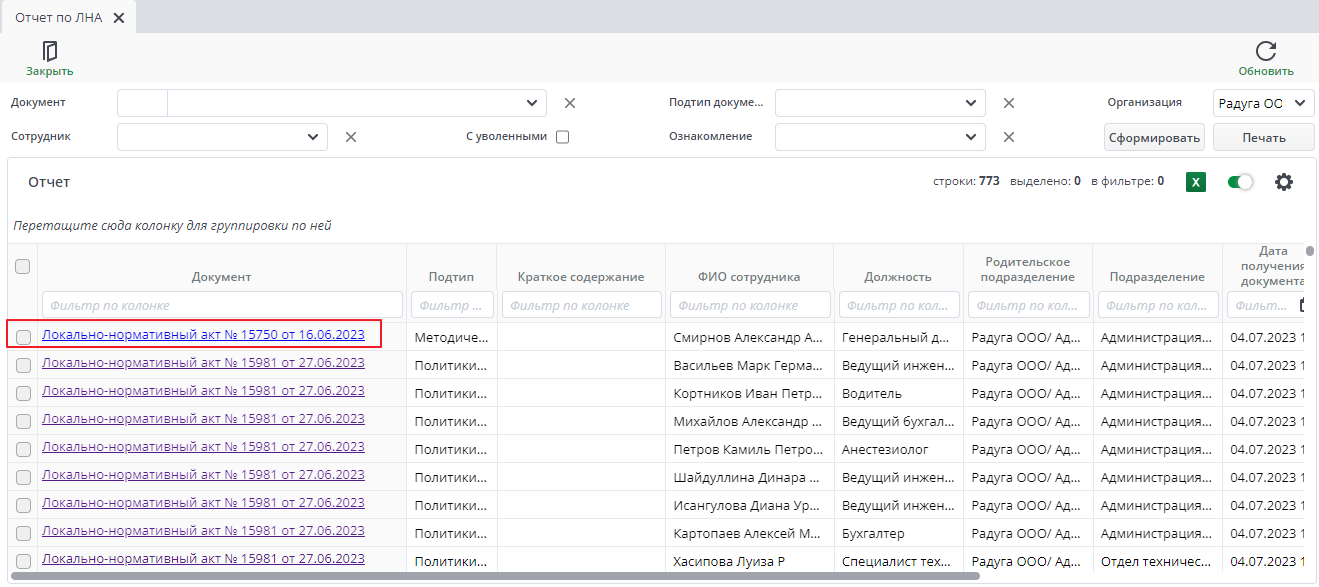
Task: Clear the Документ field with X icon
Action: [x=570, y=103]
